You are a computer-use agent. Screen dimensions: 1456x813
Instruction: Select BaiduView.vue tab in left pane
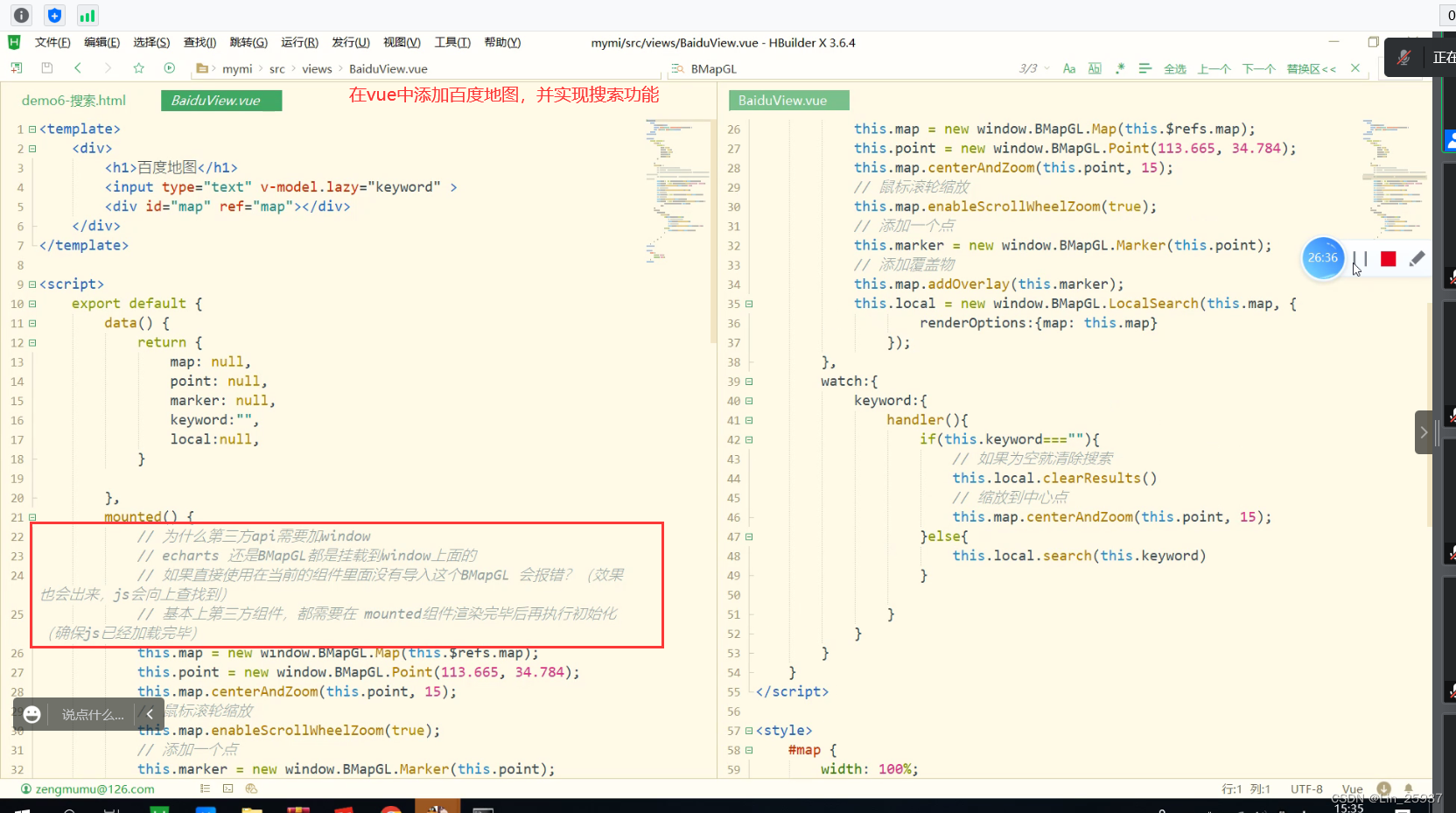coord(221,101)
